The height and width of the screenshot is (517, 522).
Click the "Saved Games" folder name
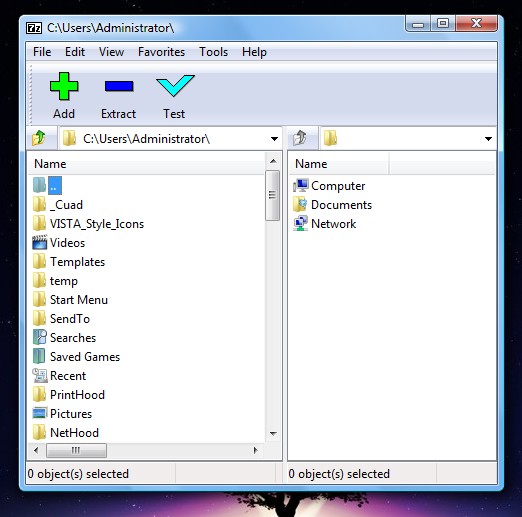click(85, 357)
